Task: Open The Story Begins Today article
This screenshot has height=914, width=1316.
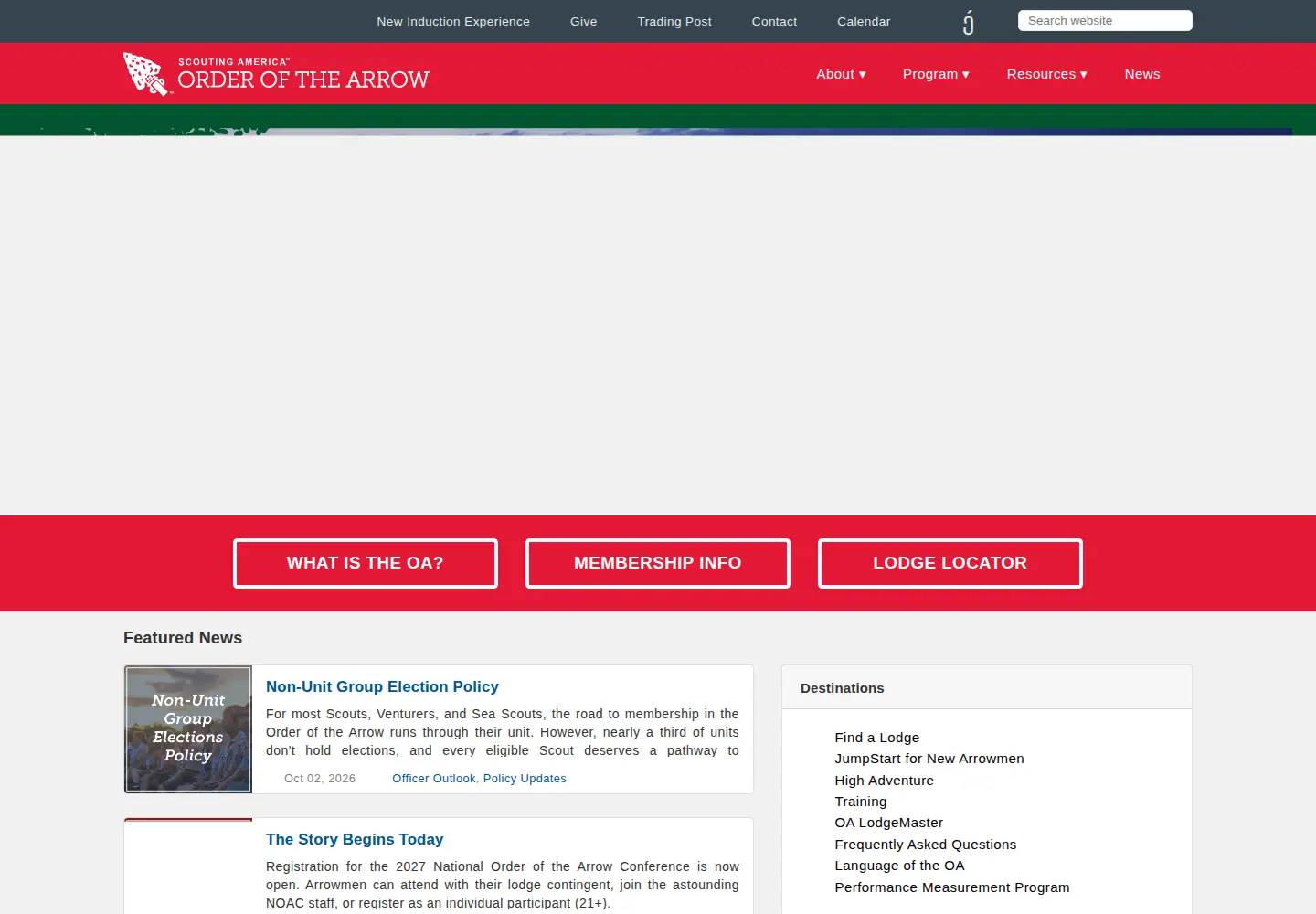Action: click(355, 839)
